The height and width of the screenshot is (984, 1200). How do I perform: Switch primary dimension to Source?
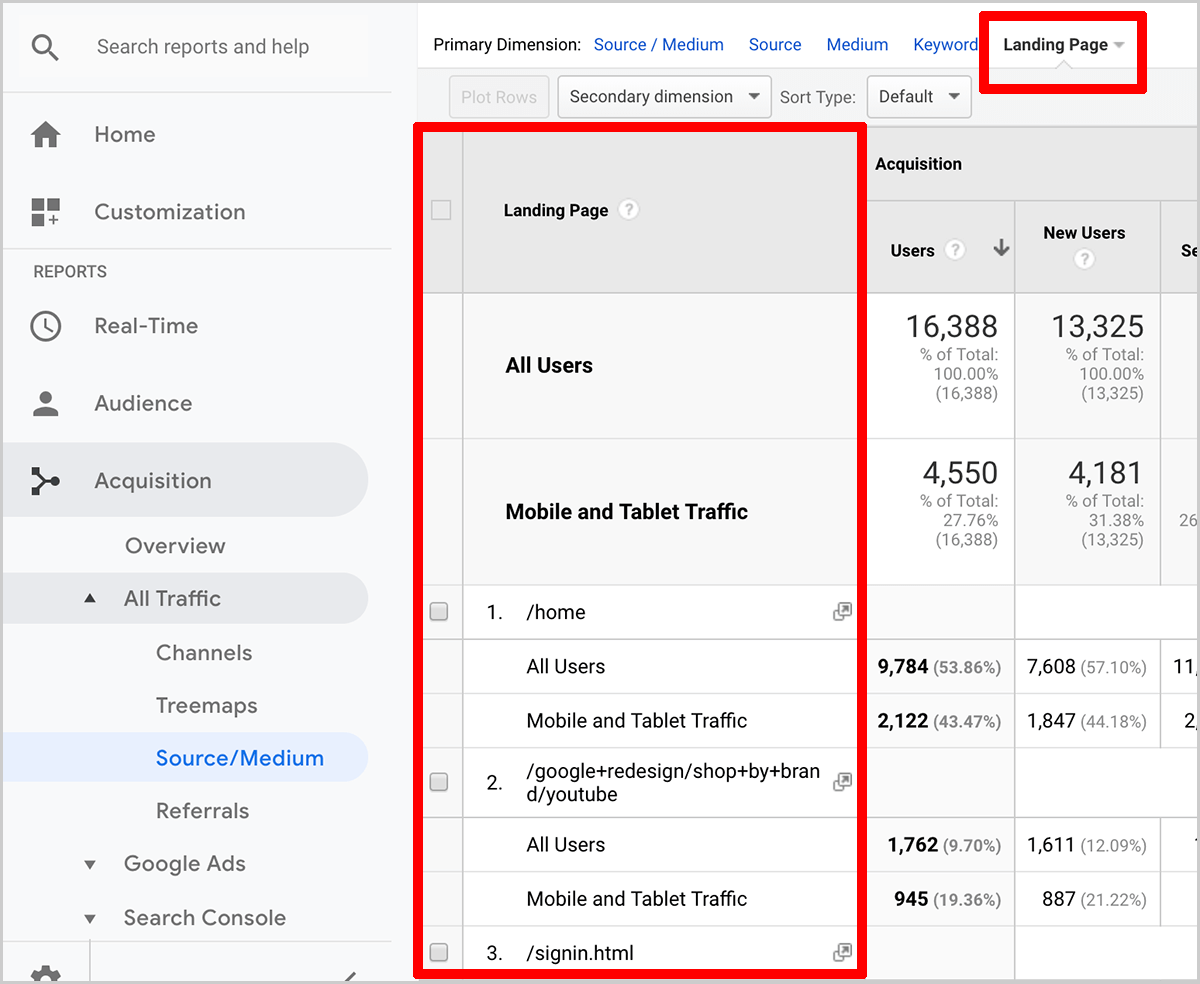pyautogui.click(x=775, y=45)
